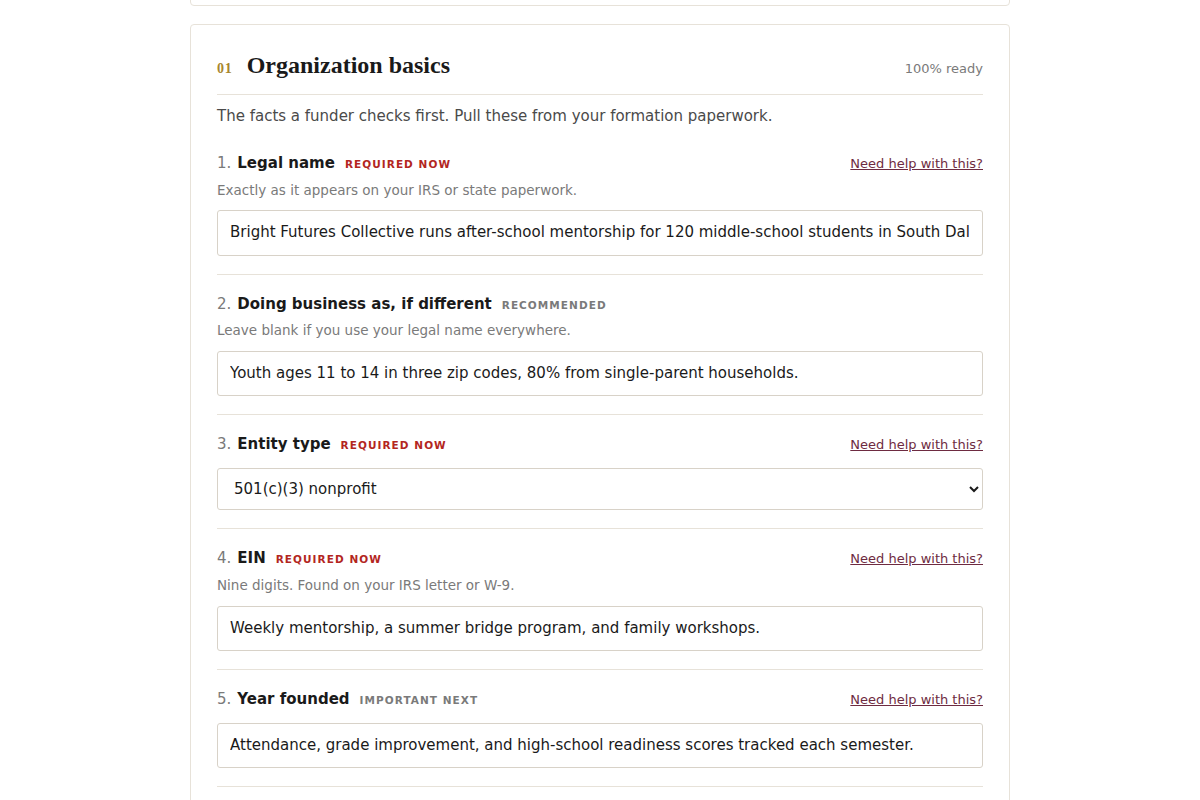
Task: Click the Organization basics heading
Action: click(348, 66)
